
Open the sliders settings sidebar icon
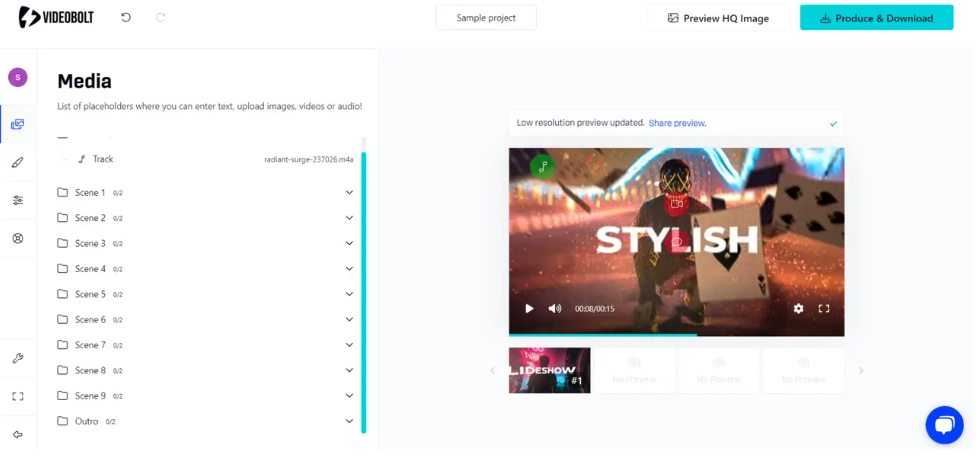pos(17,200)
